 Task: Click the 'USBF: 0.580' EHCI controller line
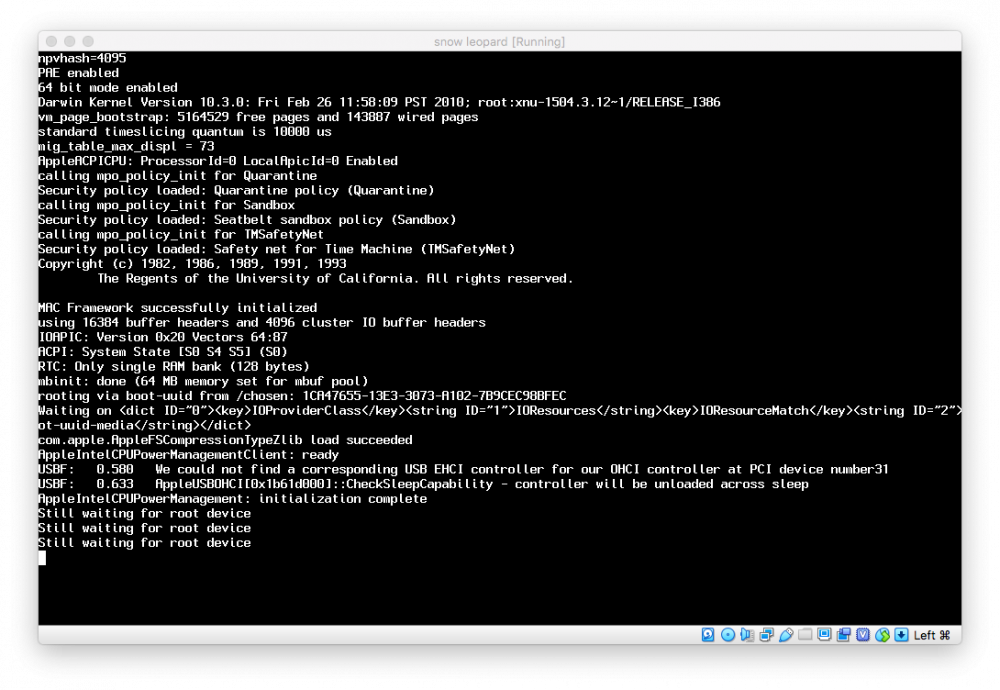pos(463,469)
